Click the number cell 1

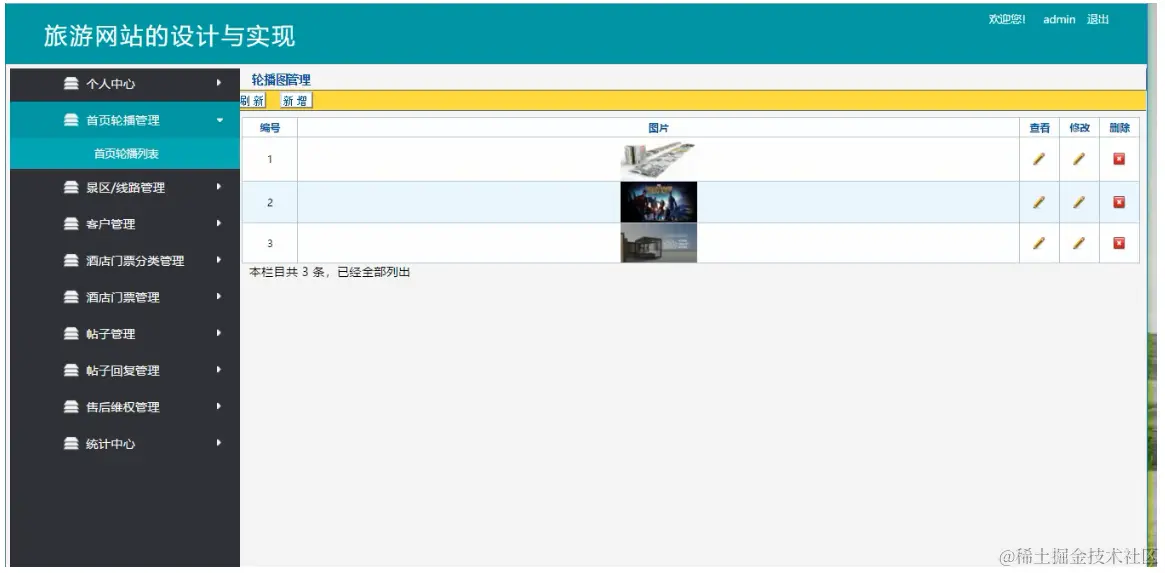click(270, 159)
